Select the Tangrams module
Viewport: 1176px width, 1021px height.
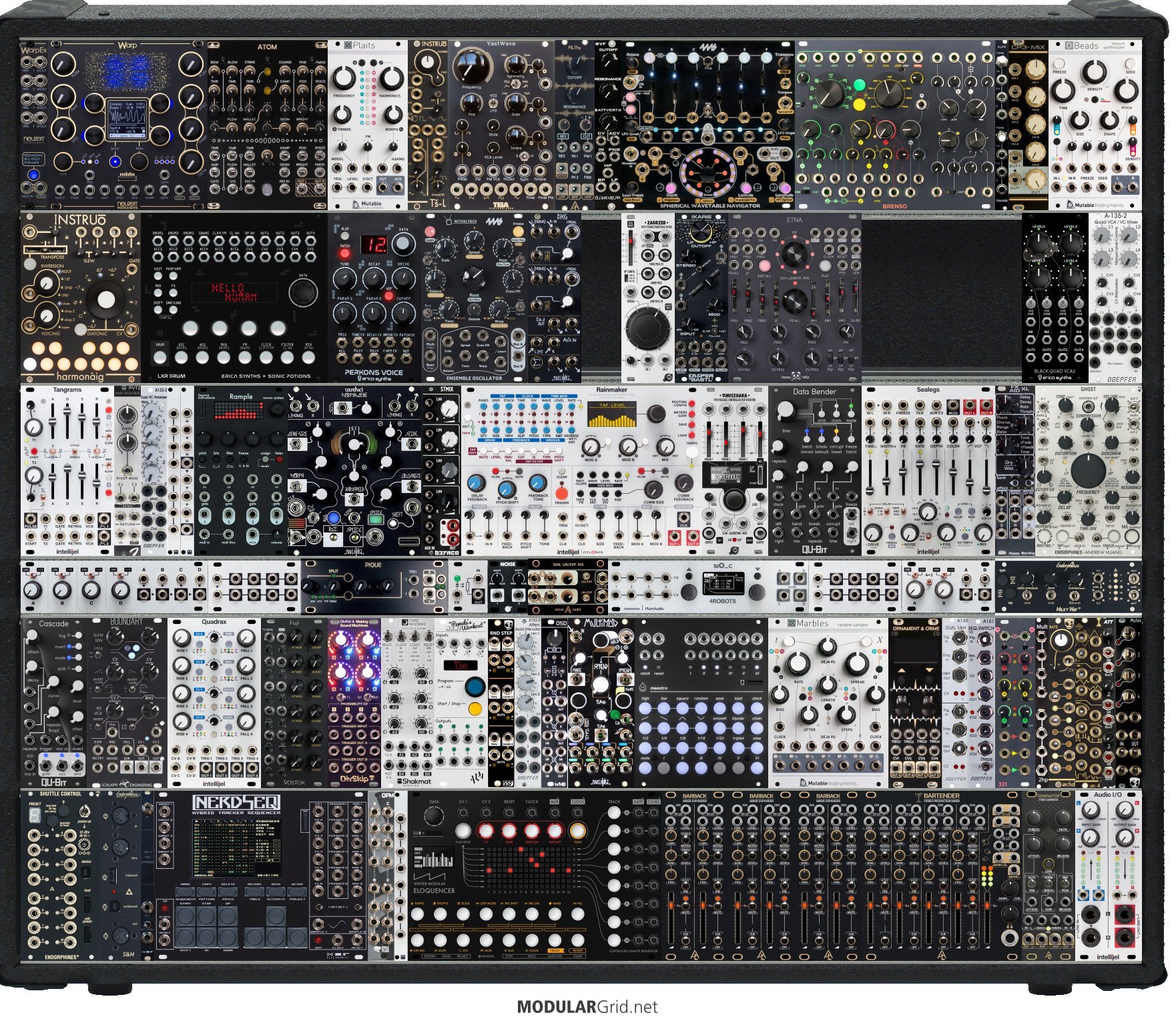tap(67, 470)
